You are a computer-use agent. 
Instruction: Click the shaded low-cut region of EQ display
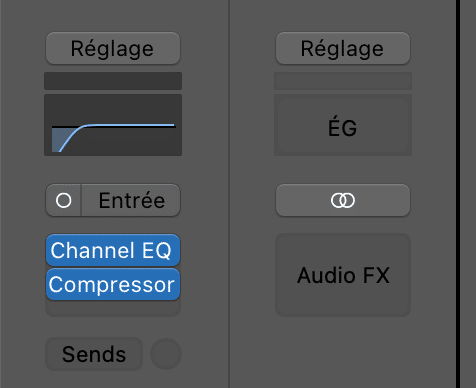pos(59,138)
